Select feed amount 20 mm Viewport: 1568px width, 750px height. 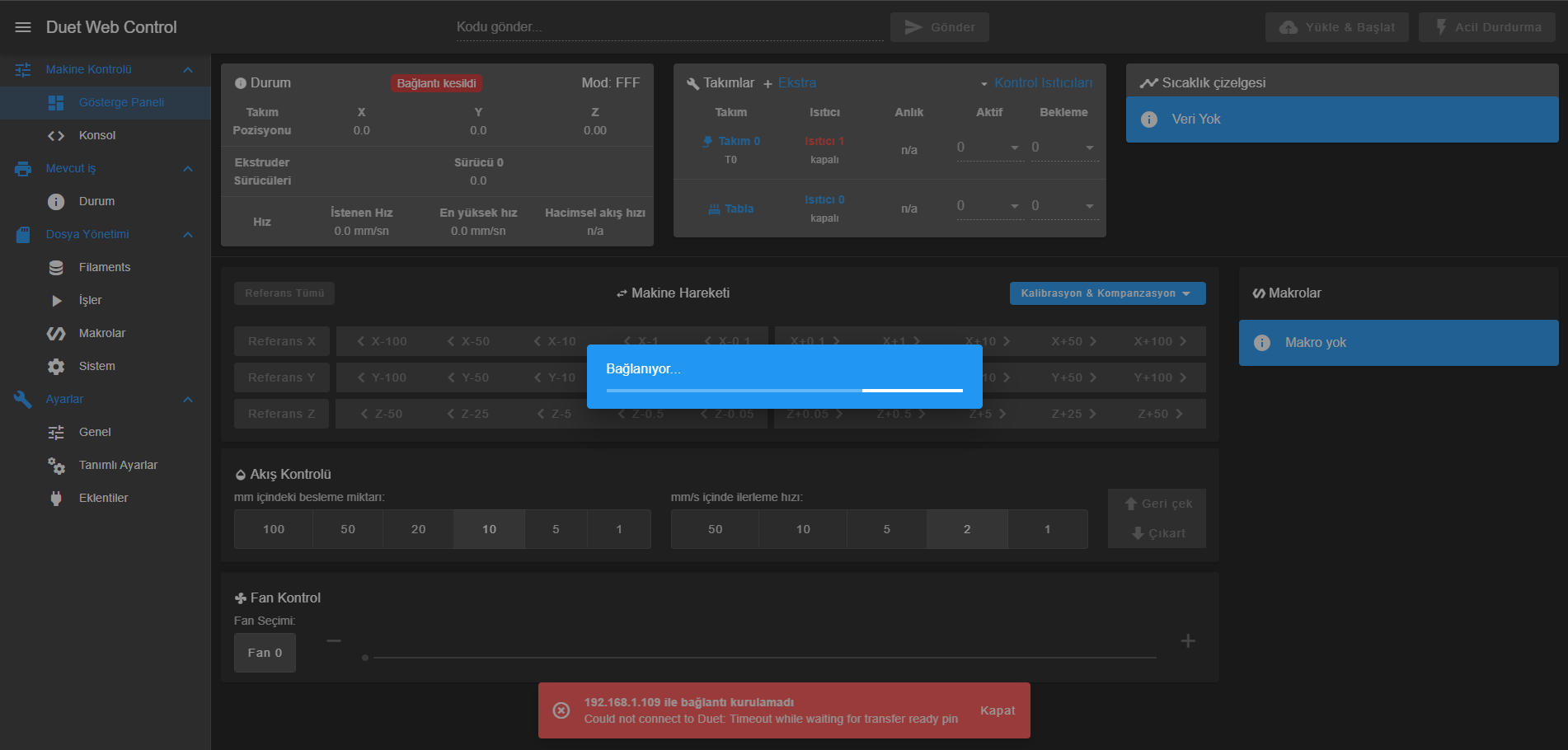419,529
